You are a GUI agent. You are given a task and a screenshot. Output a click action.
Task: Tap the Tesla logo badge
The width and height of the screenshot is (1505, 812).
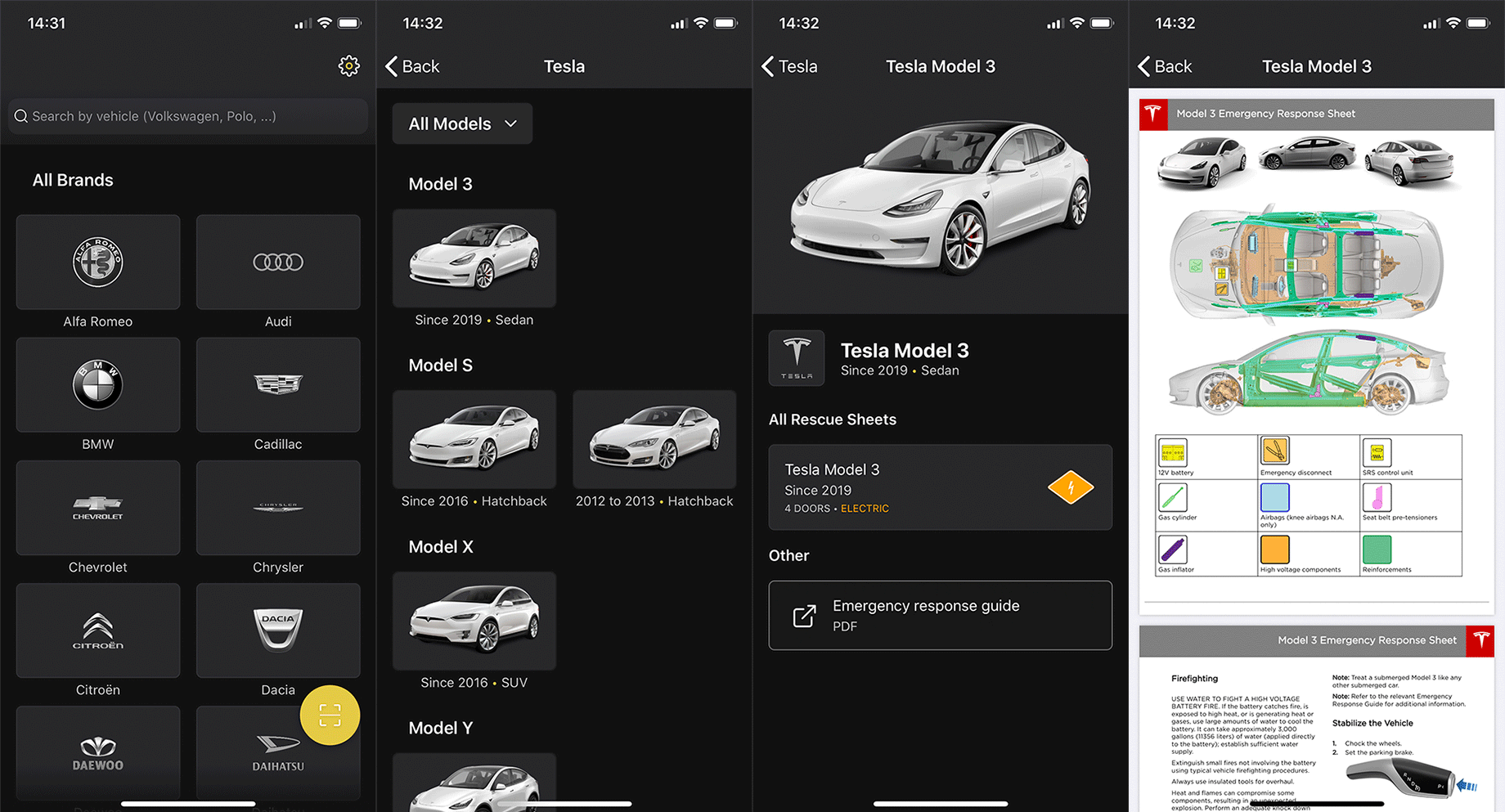[x=797, y=358]
